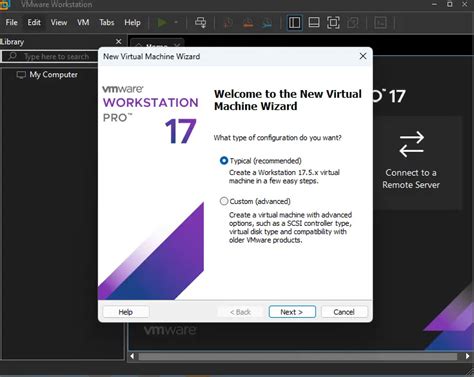The image size is (474, 377).
Task: Click the Cancel button in the wizard
Action: 344,312
